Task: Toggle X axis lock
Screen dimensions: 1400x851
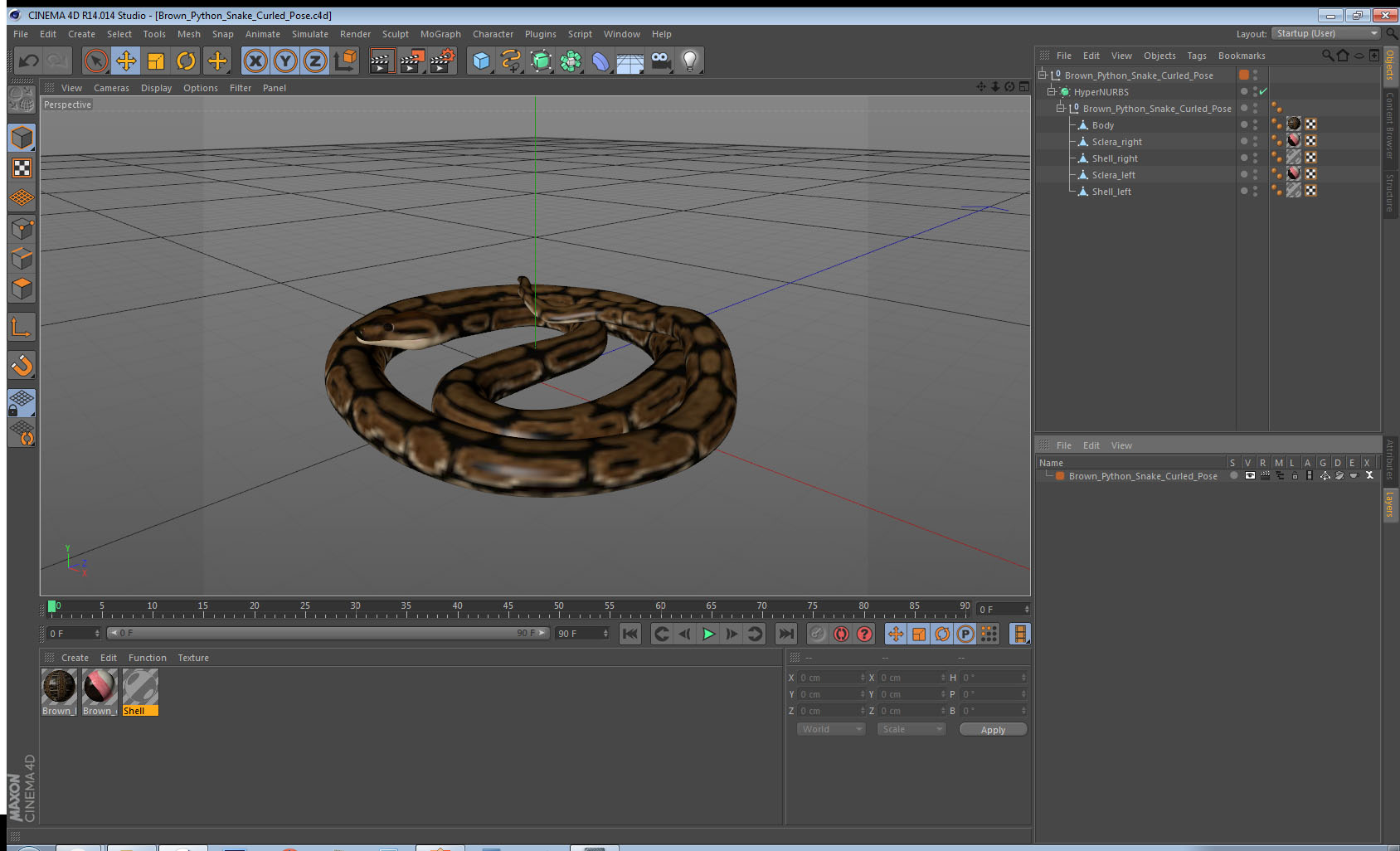Action: (x=255, y=61)
